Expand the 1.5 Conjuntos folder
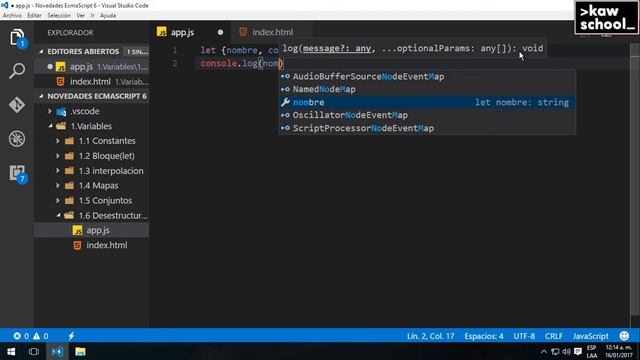This screenshot has height=360, width=640. [x=58, y=200]
